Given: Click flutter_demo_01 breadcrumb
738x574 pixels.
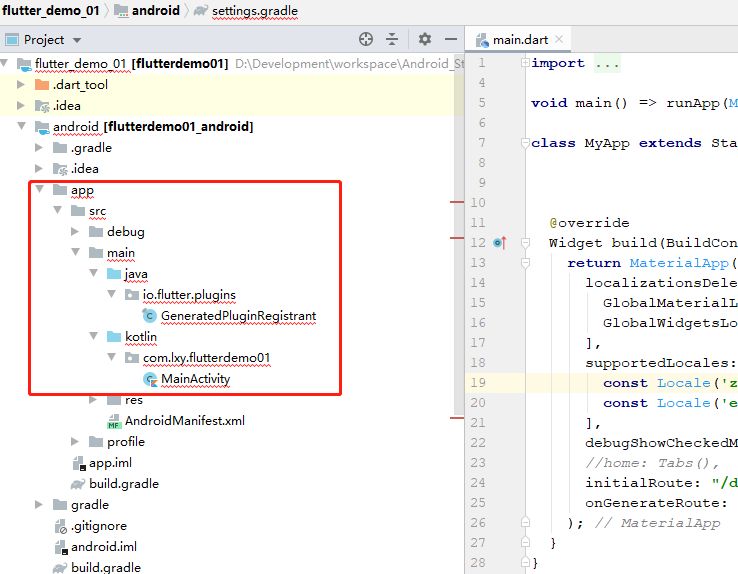Looking at the screenshot, I should 51,10.
